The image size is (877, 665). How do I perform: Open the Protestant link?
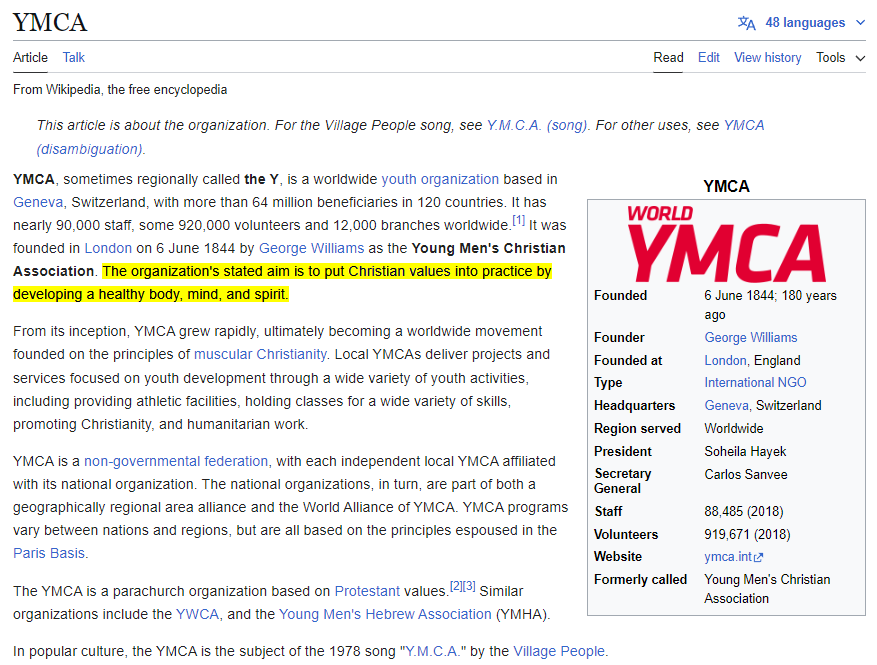[x=367, y=591]
